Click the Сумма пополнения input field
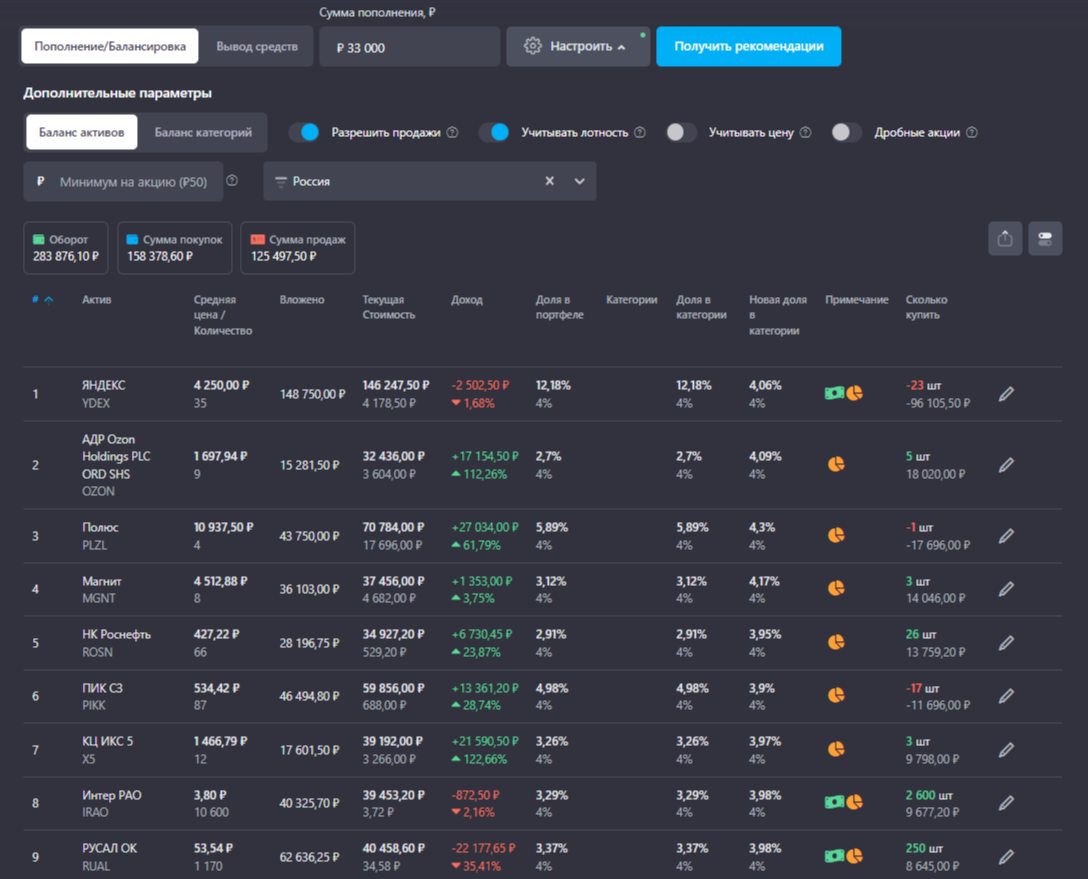The height and width of the screenshot is (879, 1088). pos(409,47)
